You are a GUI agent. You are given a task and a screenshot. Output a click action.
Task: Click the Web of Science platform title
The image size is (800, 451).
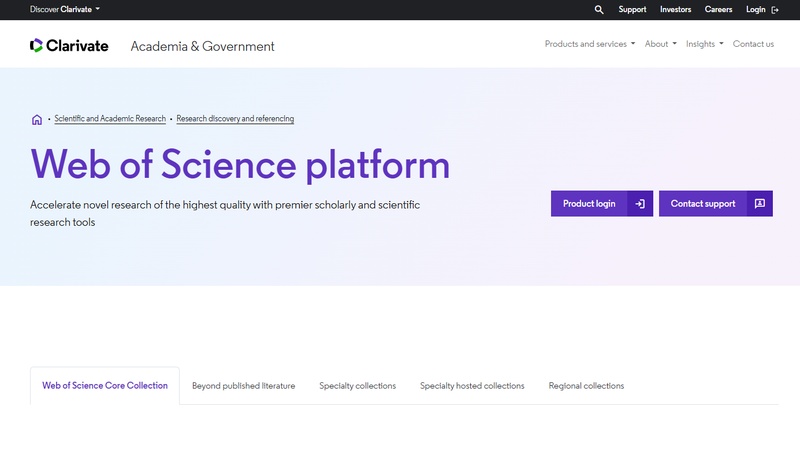tap(240, 164)
